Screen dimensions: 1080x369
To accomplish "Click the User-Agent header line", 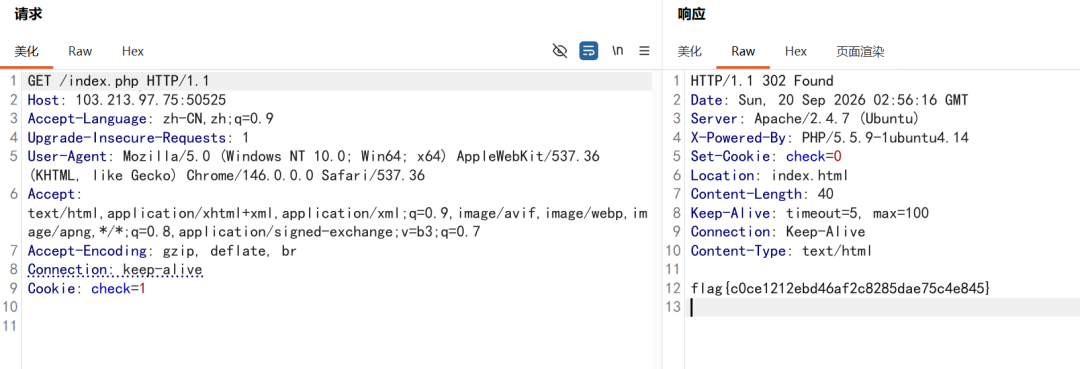I will click(x=313, y=166).
